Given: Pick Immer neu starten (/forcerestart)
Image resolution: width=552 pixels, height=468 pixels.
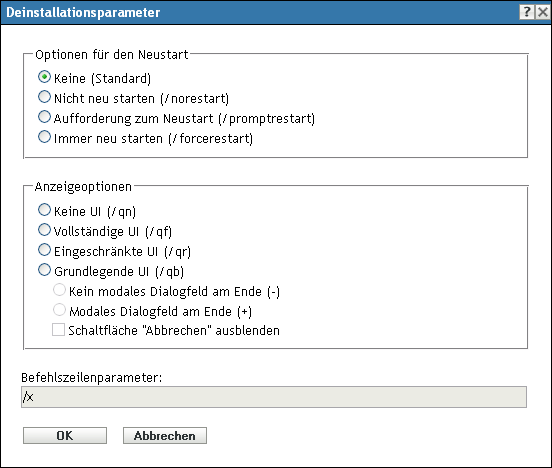Looking at the screenshot, I should [x=44, y=137].
